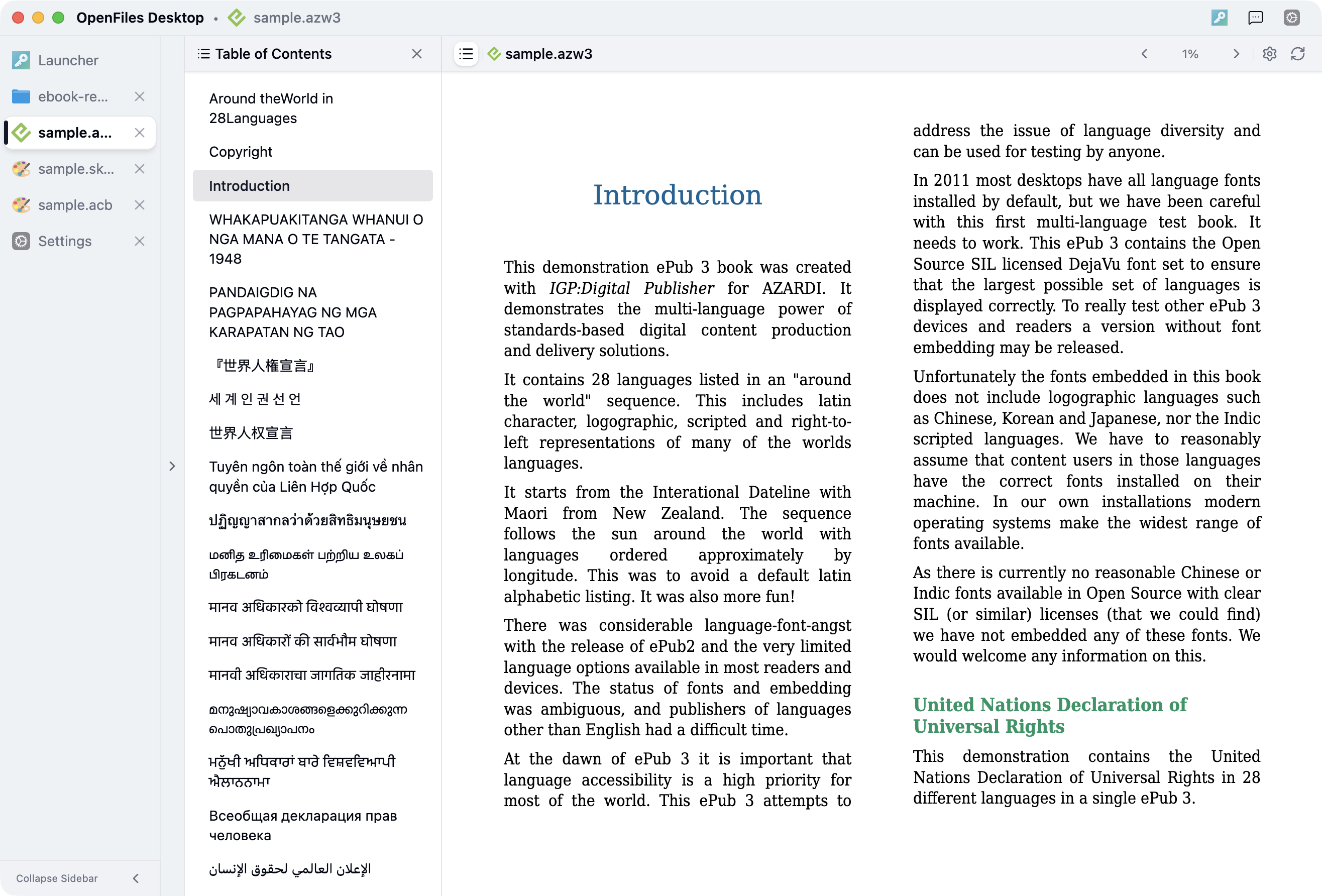1322x896 pixels.
Task: Open the Punjabi ਮਨੁੱਖੀ ਅਧਿਕਾਰਾਂ chapter
Action: click(x=313, y=771)
